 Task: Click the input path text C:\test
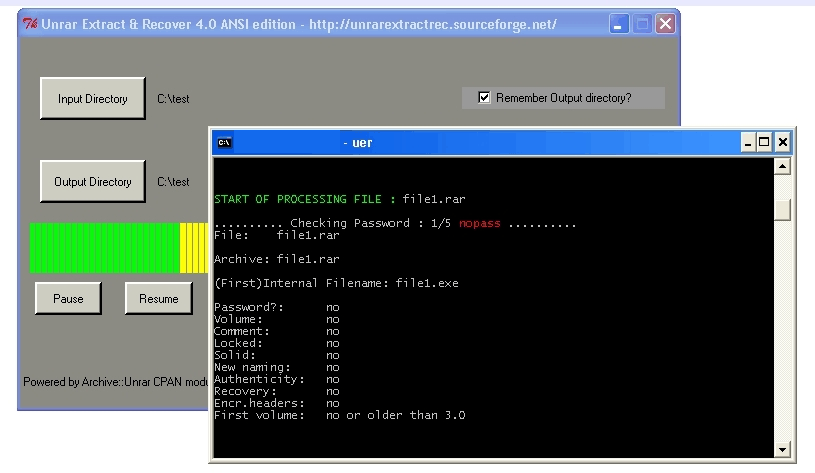click(x=173, y=99)
